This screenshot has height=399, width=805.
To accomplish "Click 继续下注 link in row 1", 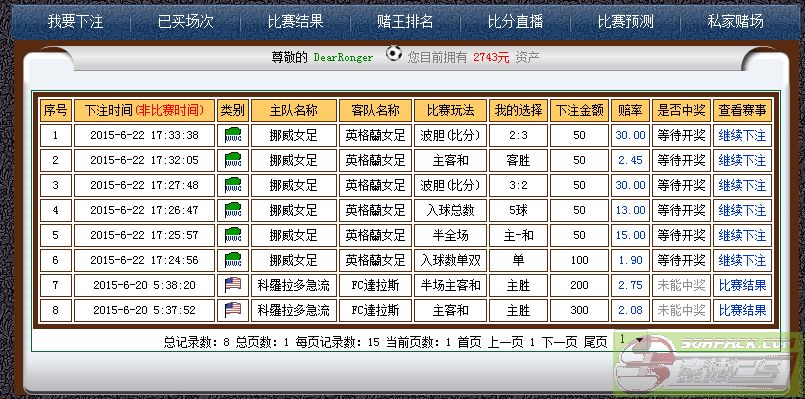I will click(x=742, y=136).
